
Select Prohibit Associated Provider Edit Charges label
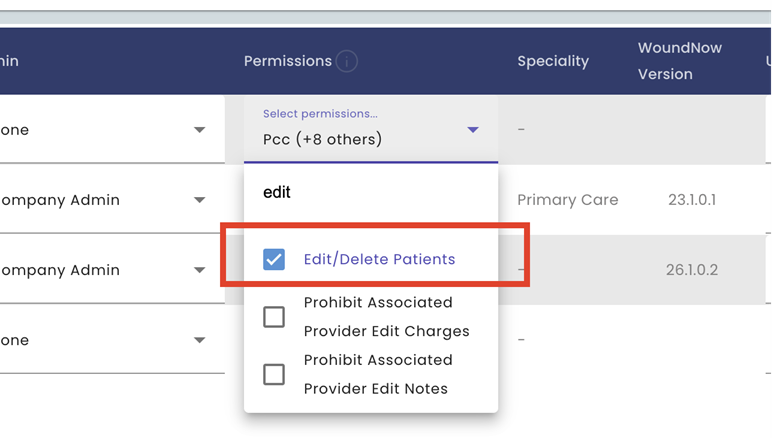click(x=387, y=317)
